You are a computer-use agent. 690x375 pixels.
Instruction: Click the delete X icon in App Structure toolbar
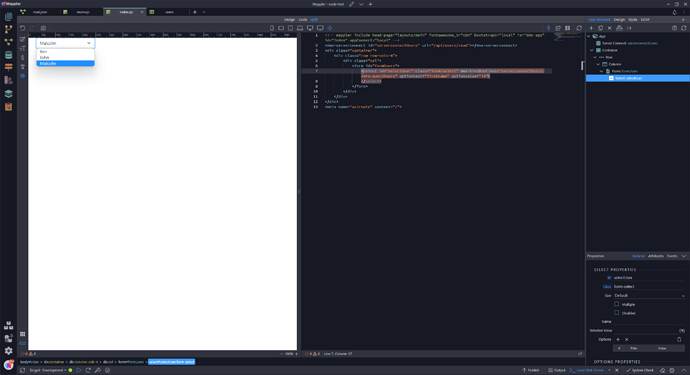click(x=609, y=28)
